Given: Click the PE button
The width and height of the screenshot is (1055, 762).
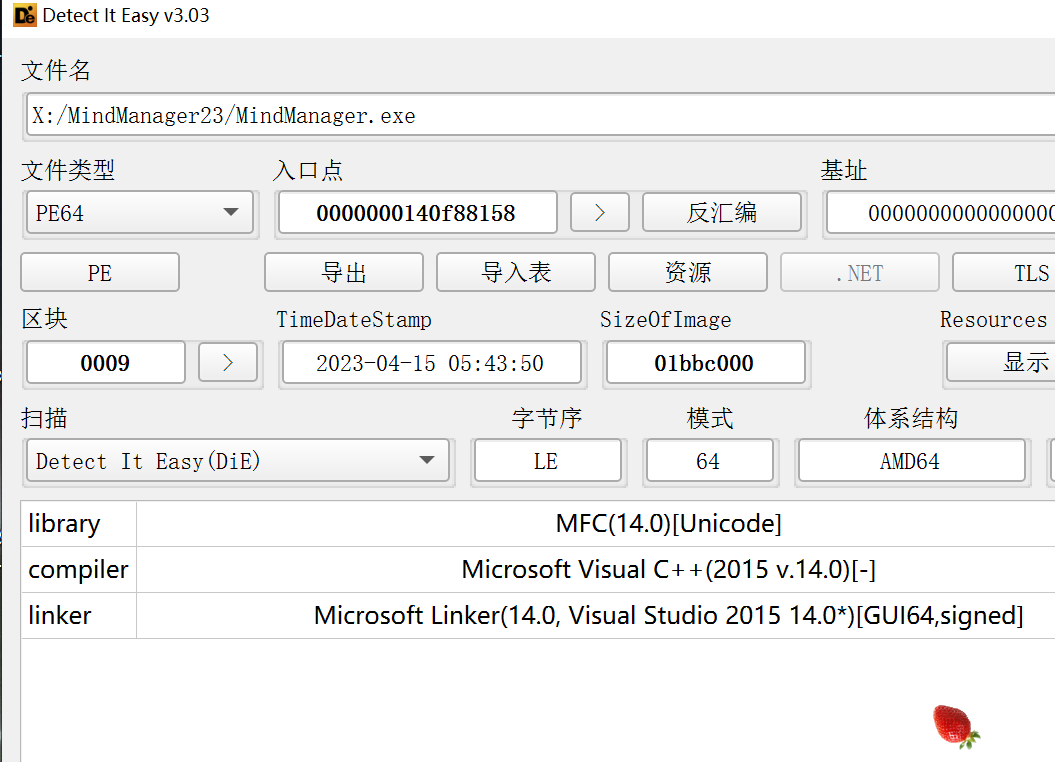Looking at the screenshot, I should click(100, 272).
